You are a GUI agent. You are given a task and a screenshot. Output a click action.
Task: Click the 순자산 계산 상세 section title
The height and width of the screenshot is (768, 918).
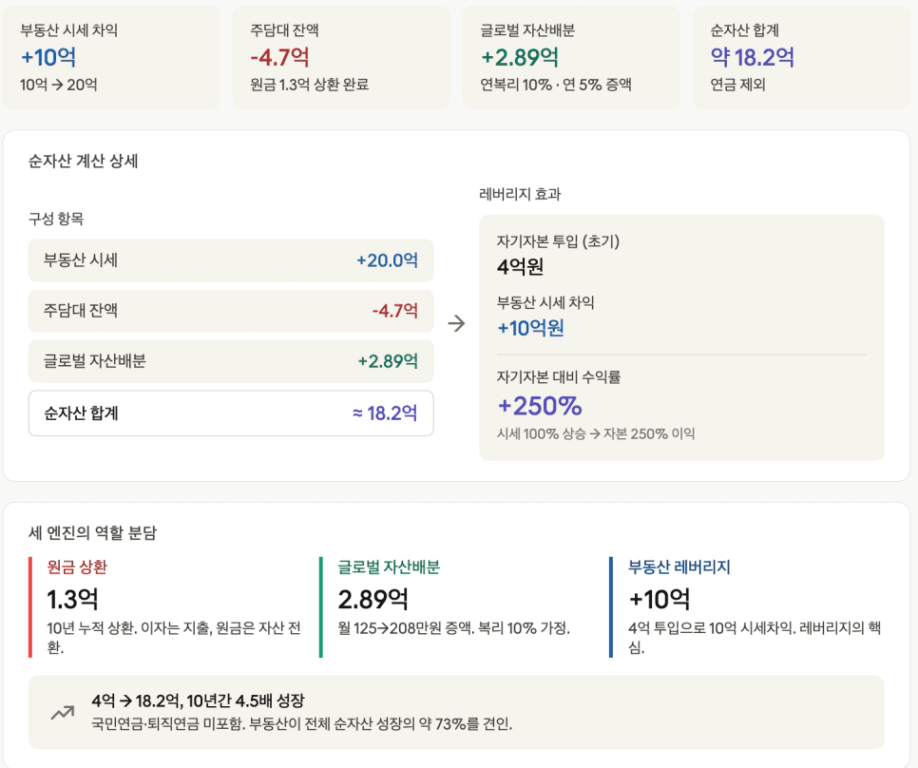(83, 161)
